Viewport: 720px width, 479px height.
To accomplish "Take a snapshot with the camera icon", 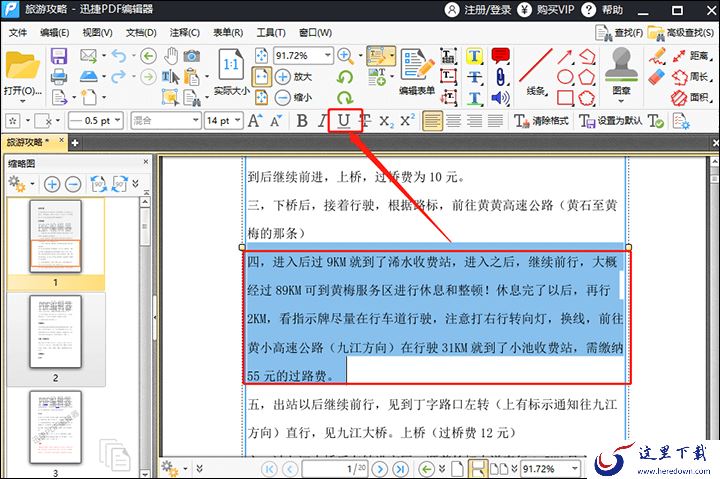I will [x=191, y=56].
